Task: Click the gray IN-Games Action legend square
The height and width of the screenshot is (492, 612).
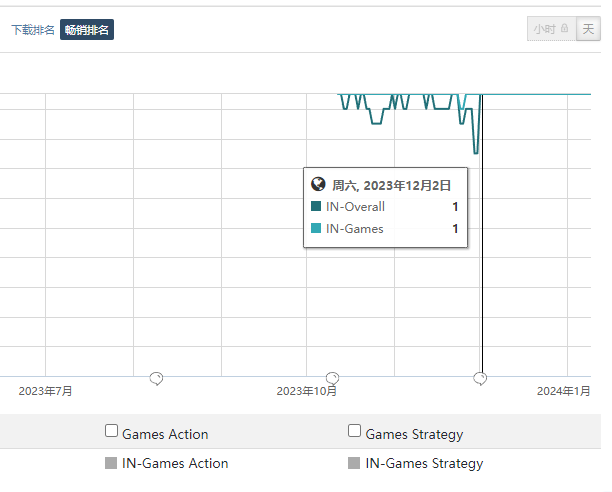Action: click(111, 463)
